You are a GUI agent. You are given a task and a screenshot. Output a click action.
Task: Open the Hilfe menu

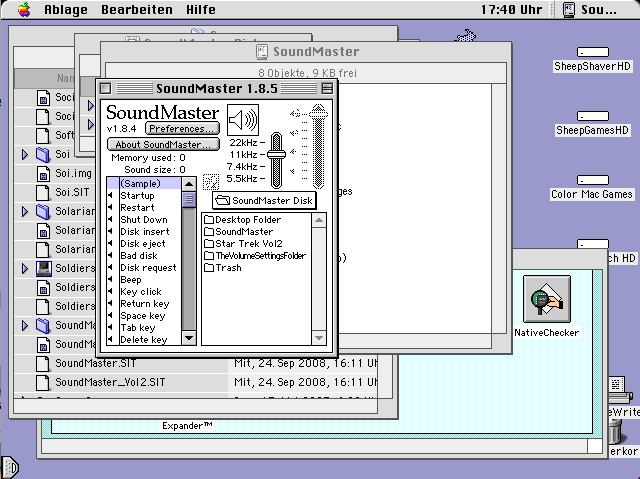coord(200,9)
